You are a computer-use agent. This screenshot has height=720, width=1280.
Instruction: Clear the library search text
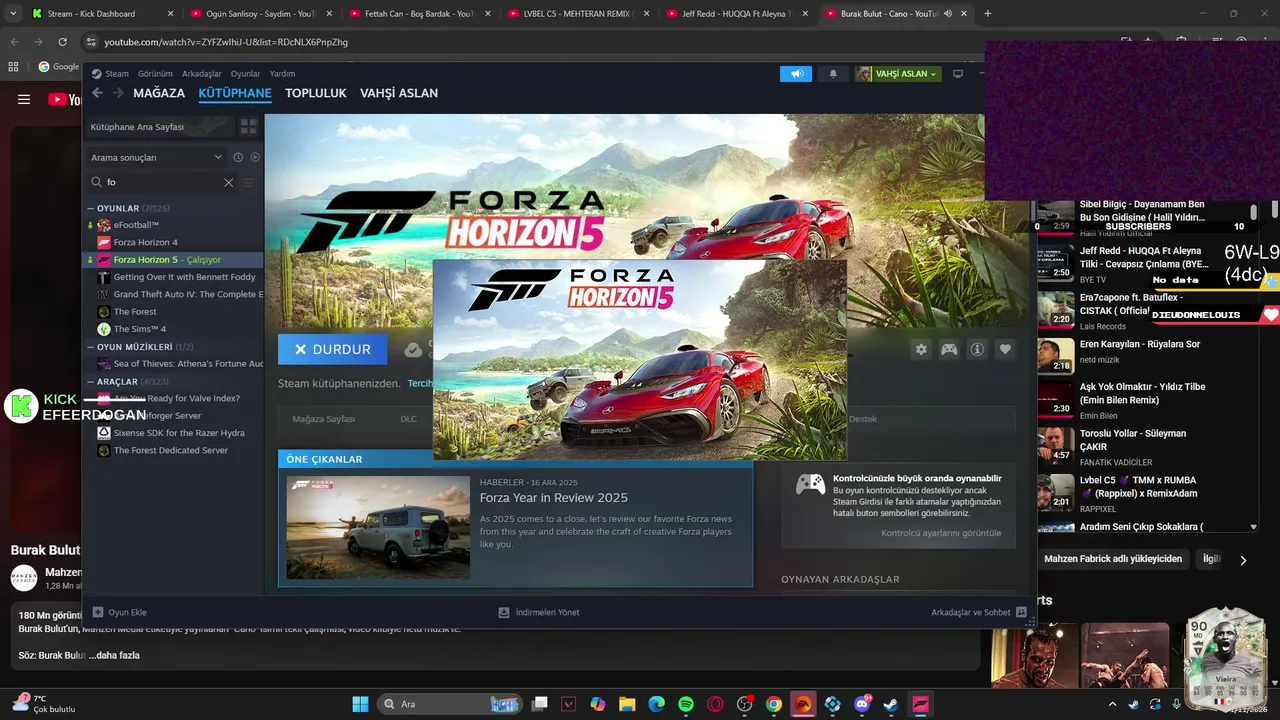point(228,183)
